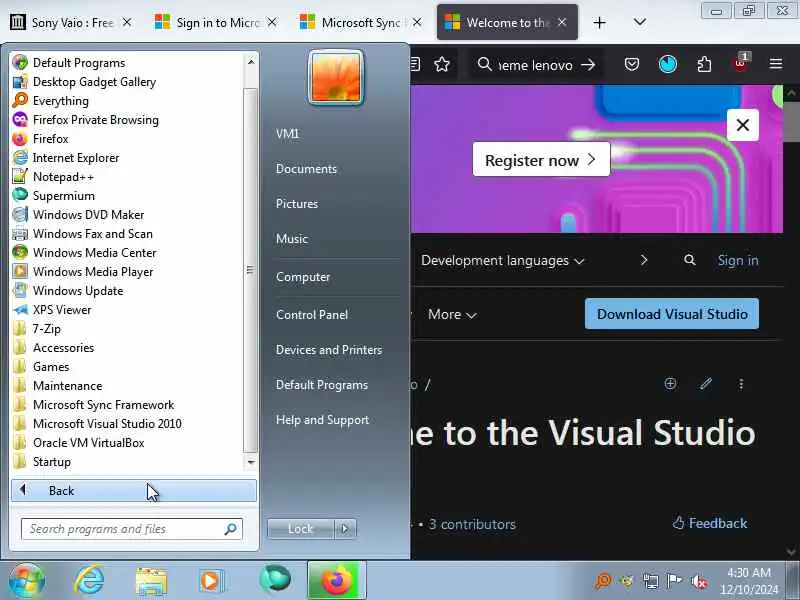The width and height of the screenshot is (800, 600).
Task: Open Documents in Start menu
Action: click(306, 169)
